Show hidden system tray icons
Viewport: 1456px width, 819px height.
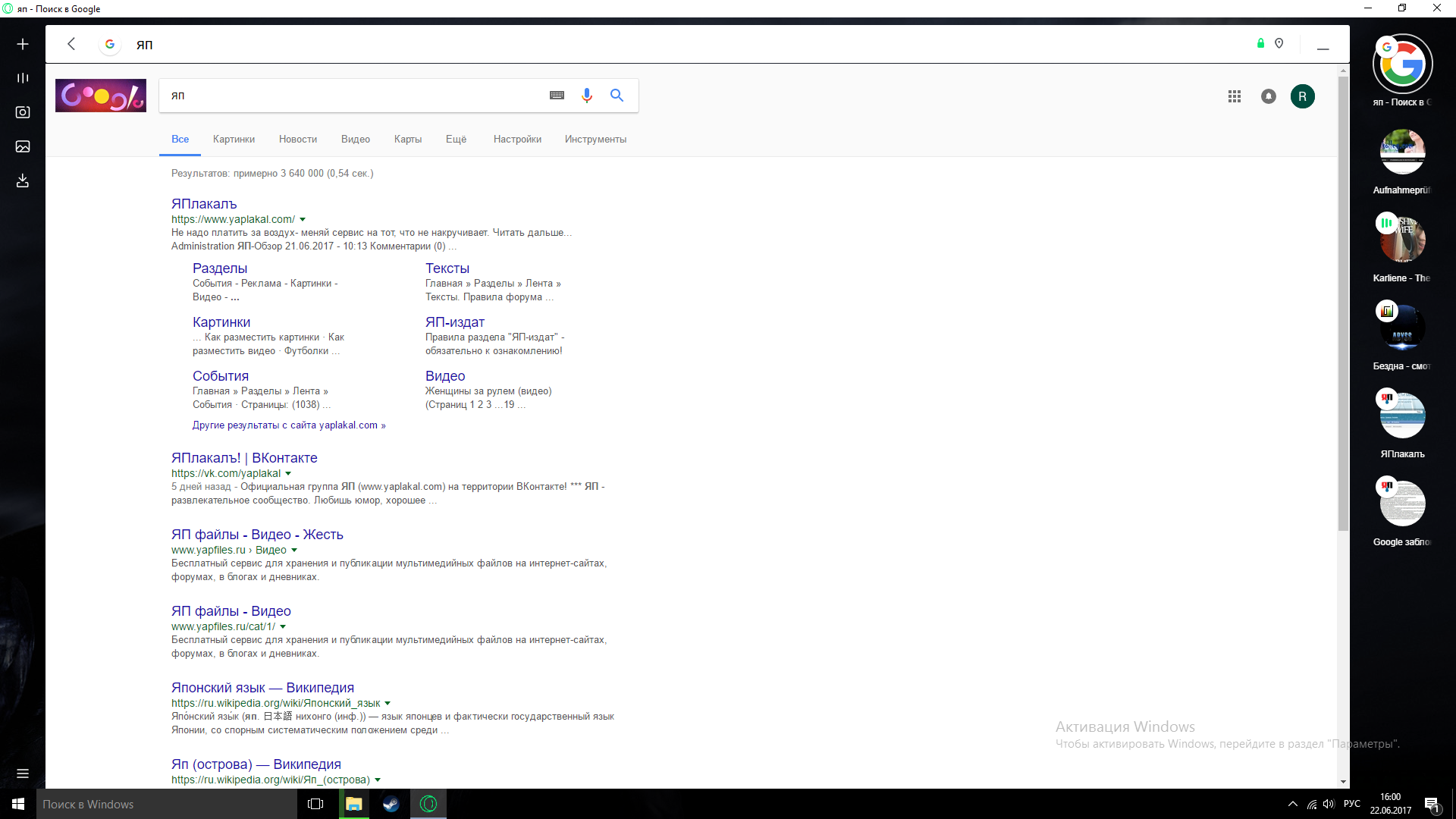coord(1293,804)
